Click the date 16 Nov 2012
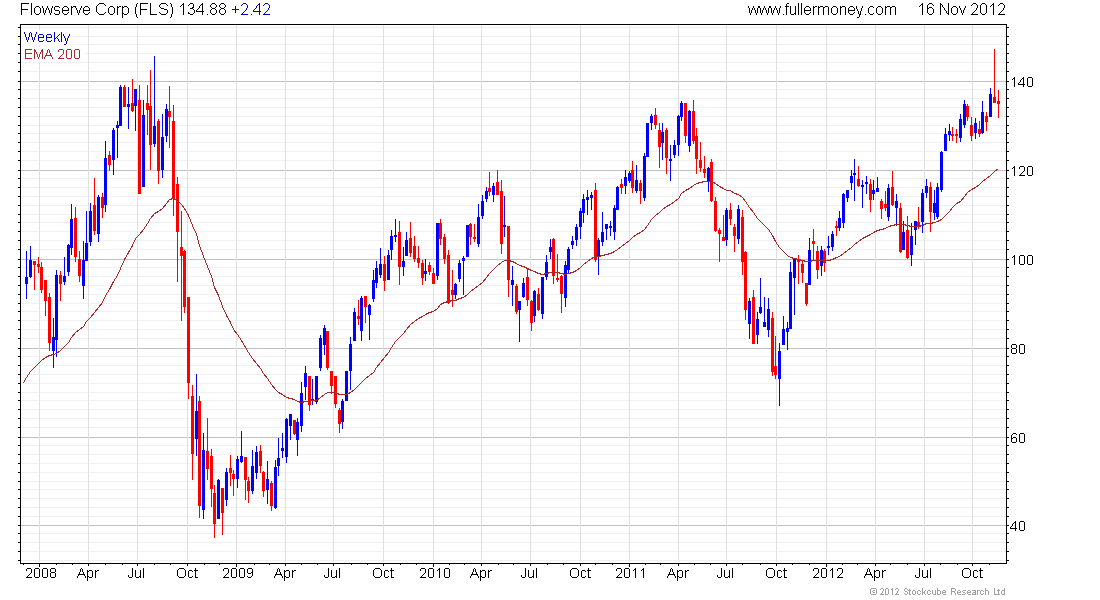Viewport: 1100px width, 600px height. click(962, 10)
